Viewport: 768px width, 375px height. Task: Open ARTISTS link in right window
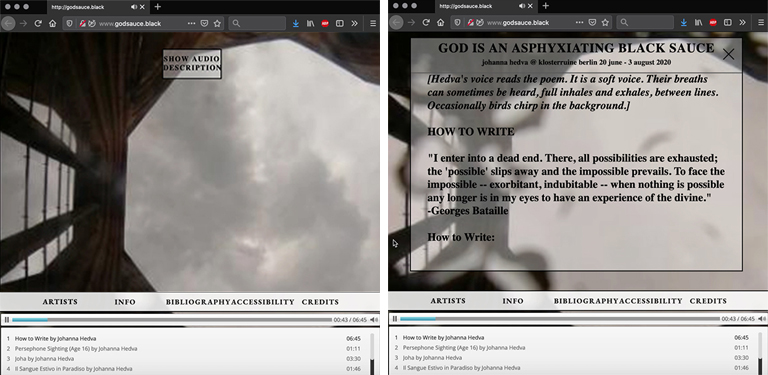coord(448,301)
